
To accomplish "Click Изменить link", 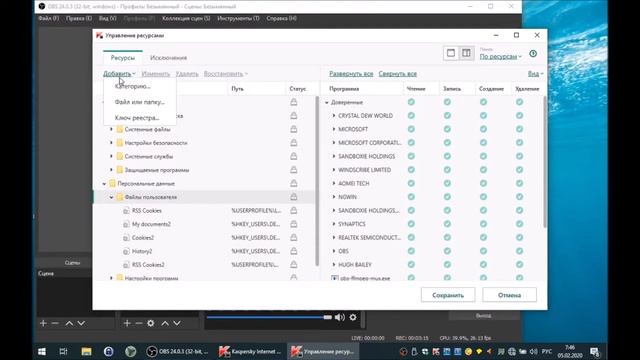I will 156,74.
